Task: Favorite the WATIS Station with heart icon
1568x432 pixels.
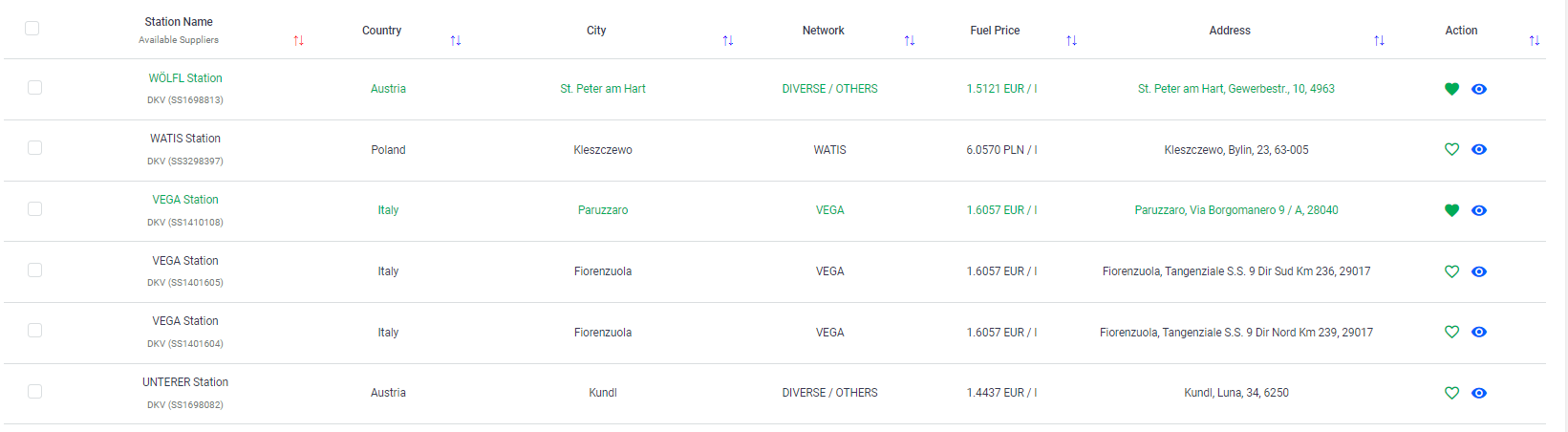Action: click(x=1451, y=149)
